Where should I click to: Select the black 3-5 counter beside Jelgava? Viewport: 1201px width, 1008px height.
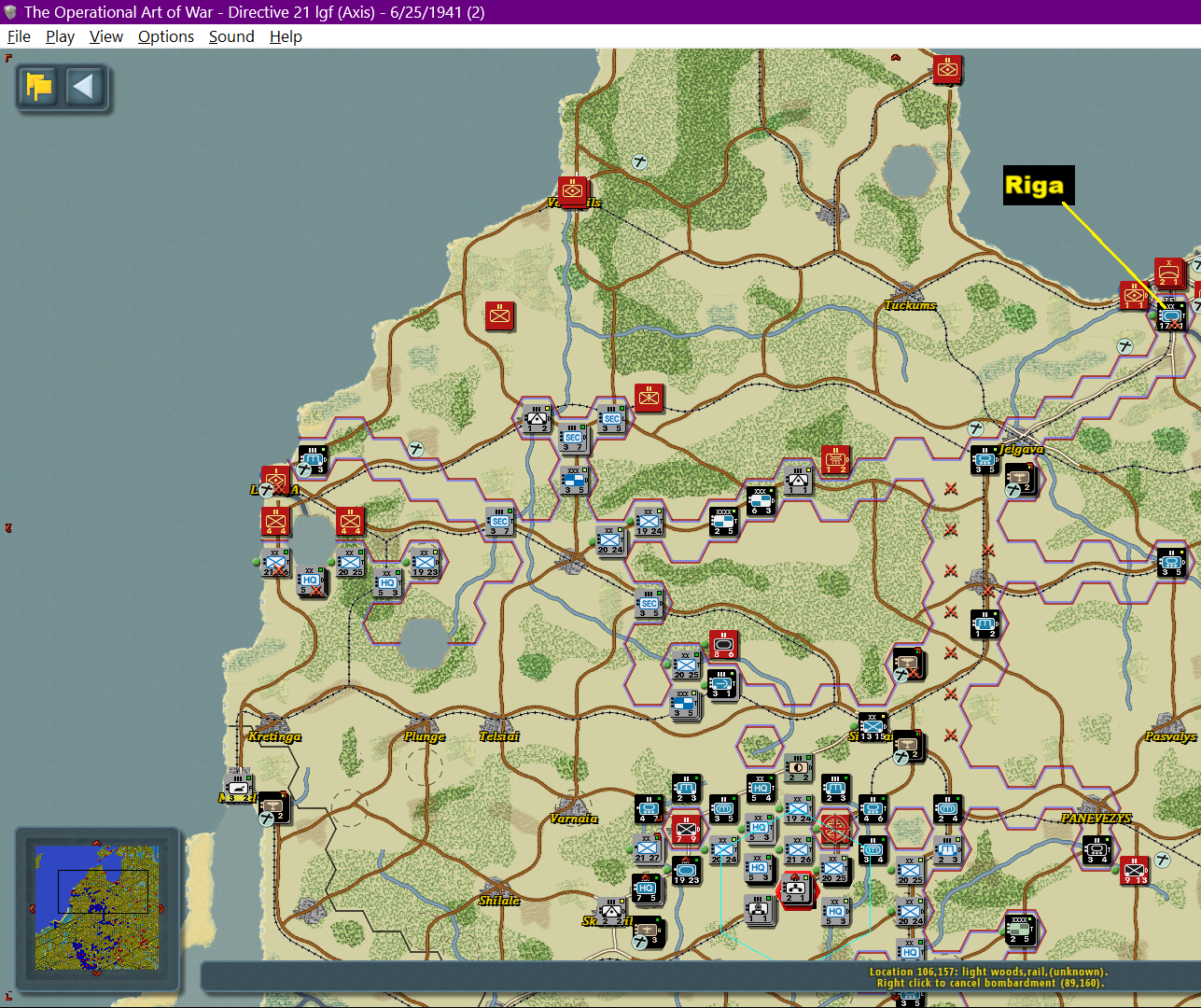point(985,460)
